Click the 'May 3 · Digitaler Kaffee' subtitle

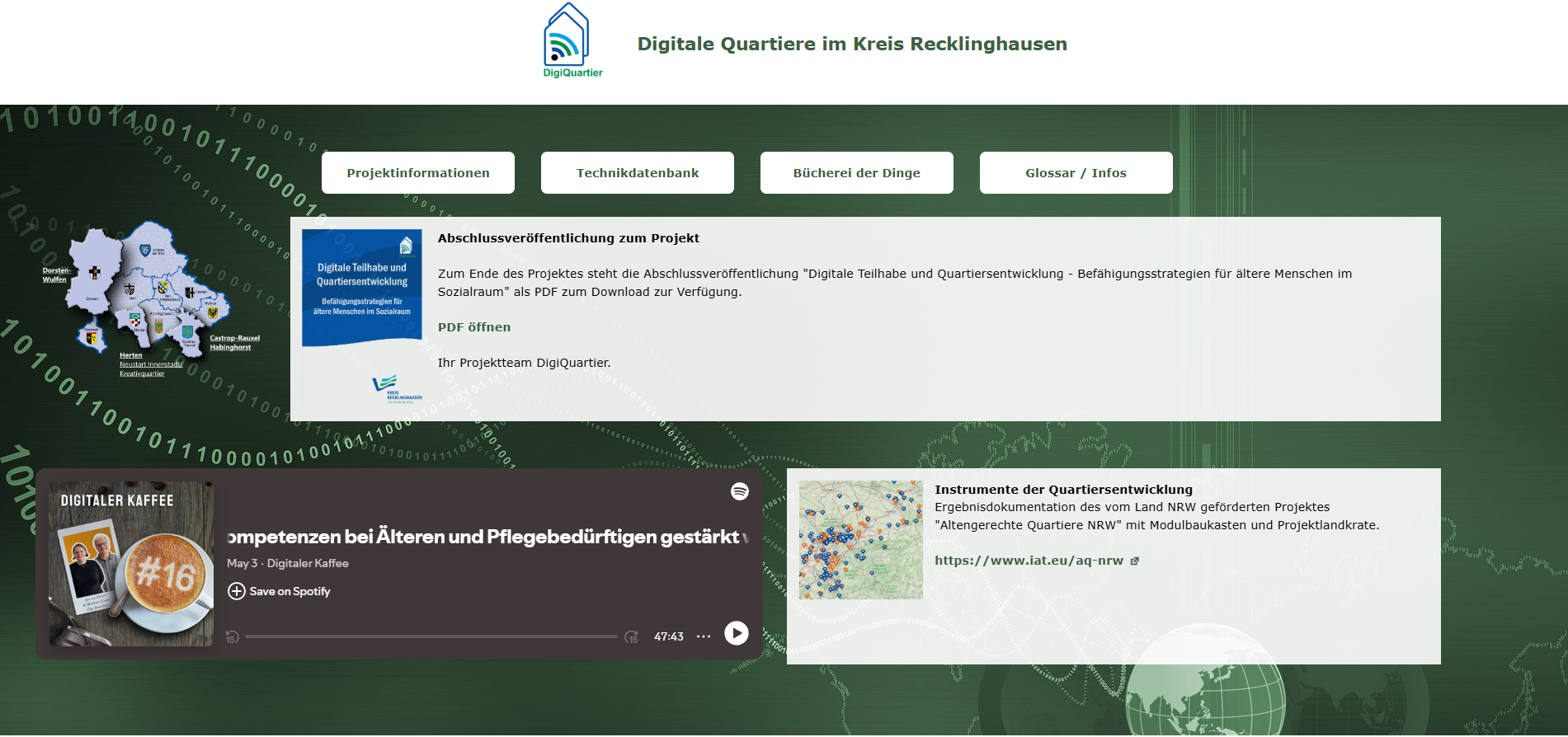[288, 563]
